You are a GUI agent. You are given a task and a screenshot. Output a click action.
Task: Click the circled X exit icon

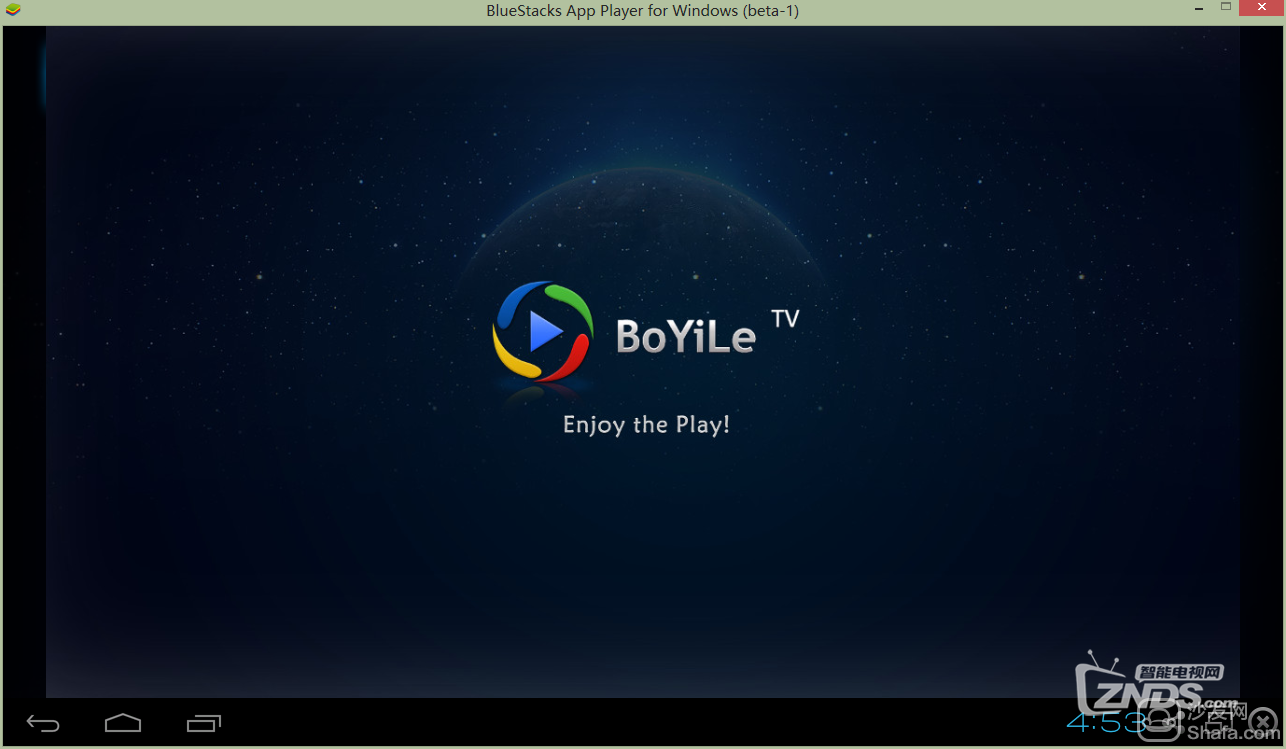[x=1264, y=721]
